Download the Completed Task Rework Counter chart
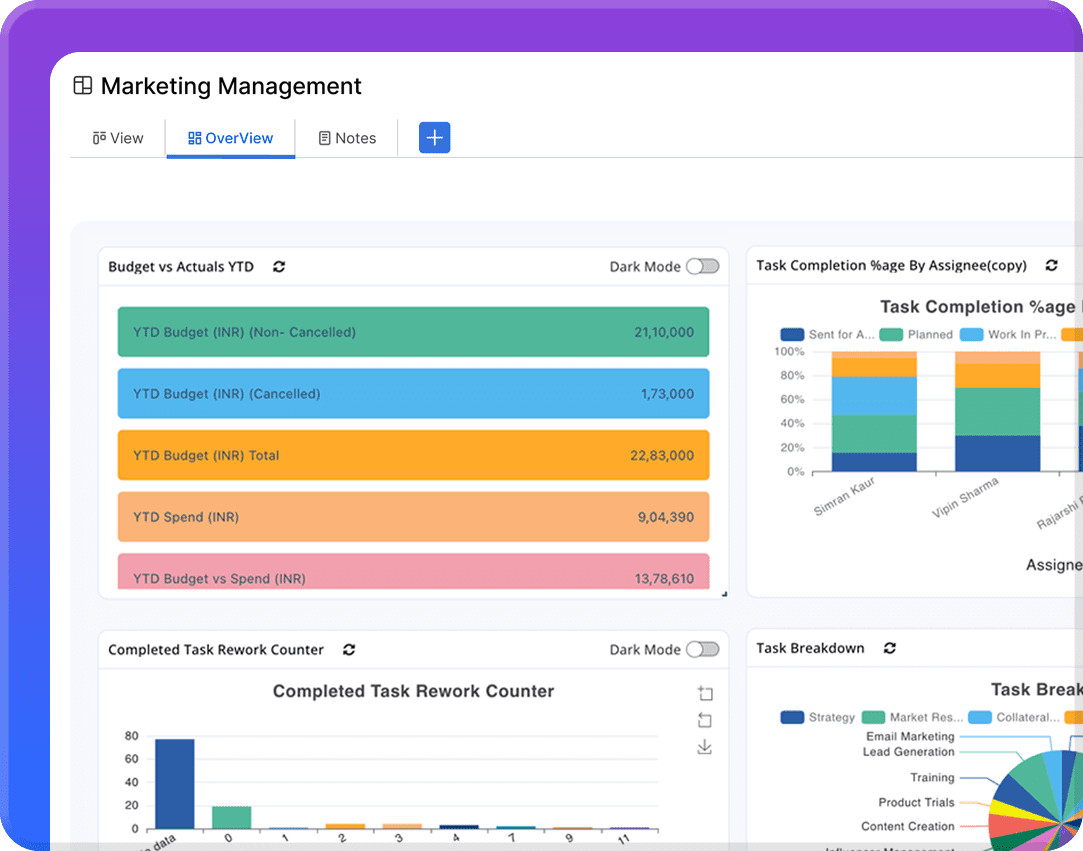 pyautogui.click(x=705, y=747)
